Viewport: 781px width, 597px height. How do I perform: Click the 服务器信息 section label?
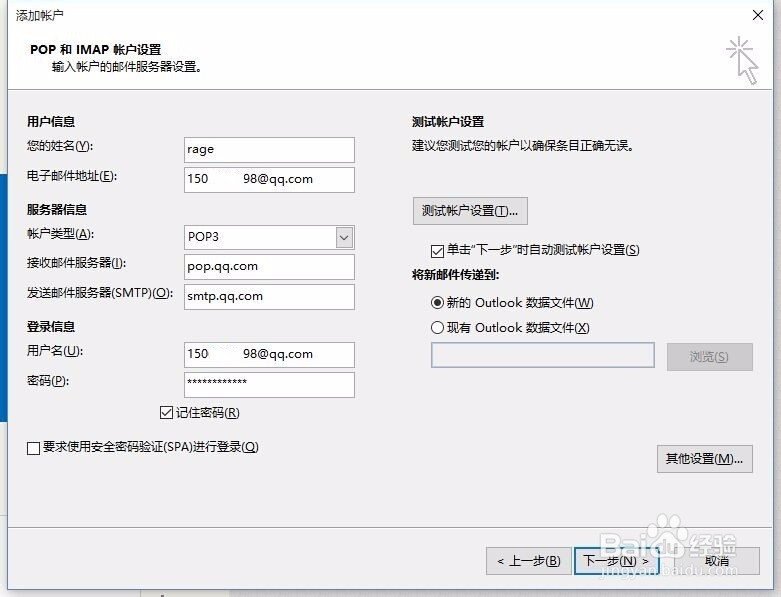(x=57, y=210)
